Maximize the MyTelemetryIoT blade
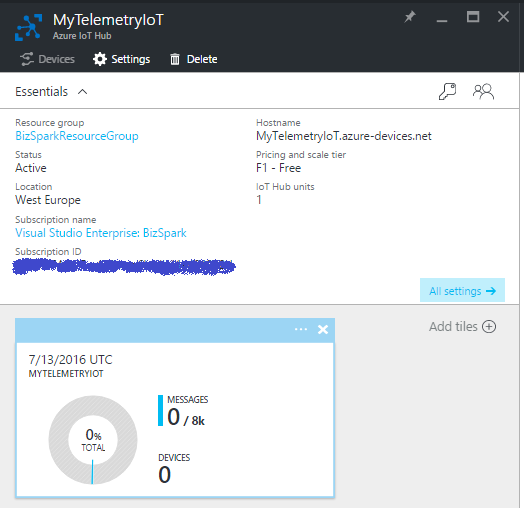The width and height of the screenshot is (524, 508). (473, 17)
